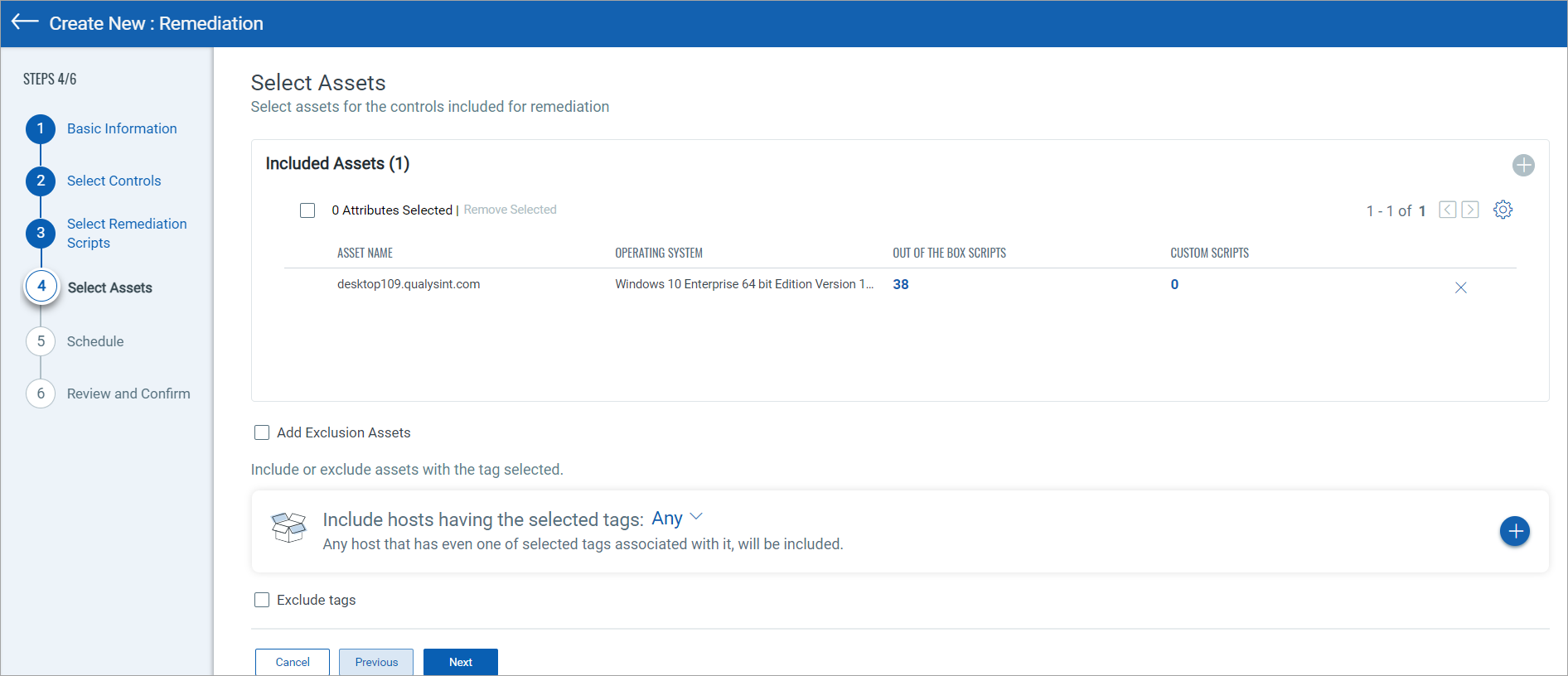Screen dimensions: 1568x676
Task: Go to the previous page of assets
Action: click(x=1447, y=210)
